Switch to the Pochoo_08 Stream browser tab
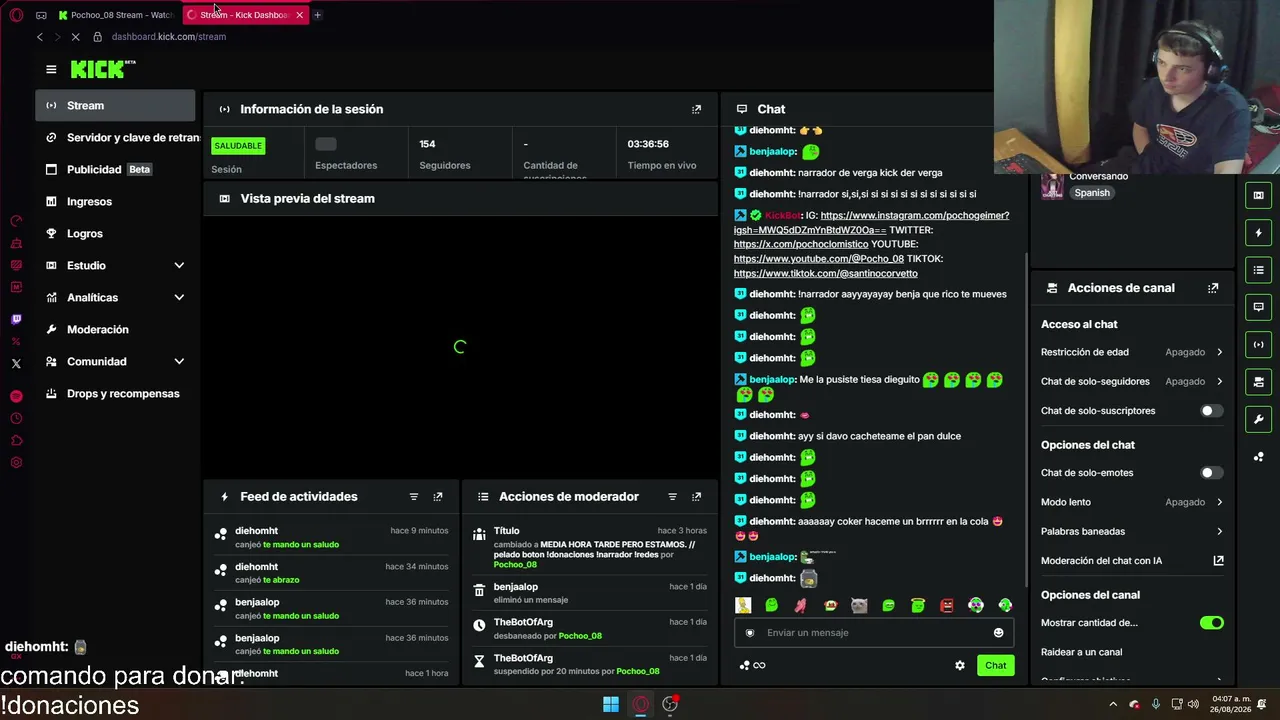The image size is (1280, 720). click(115, 15)
